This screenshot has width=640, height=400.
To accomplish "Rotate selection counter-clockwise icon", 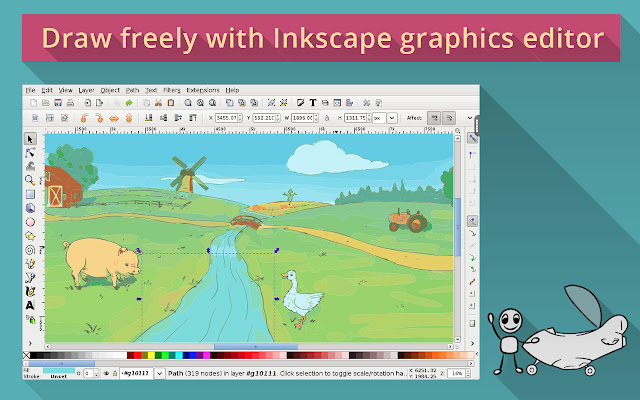I will [x=84, y=118].
